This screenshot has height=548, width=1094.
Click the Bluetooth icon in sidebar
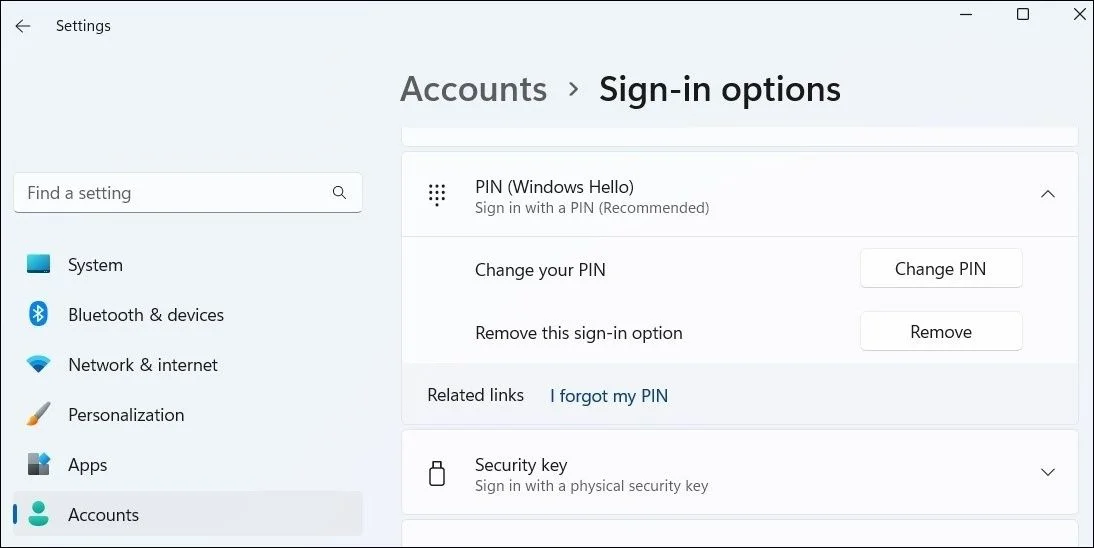click(x=39, y=315)
